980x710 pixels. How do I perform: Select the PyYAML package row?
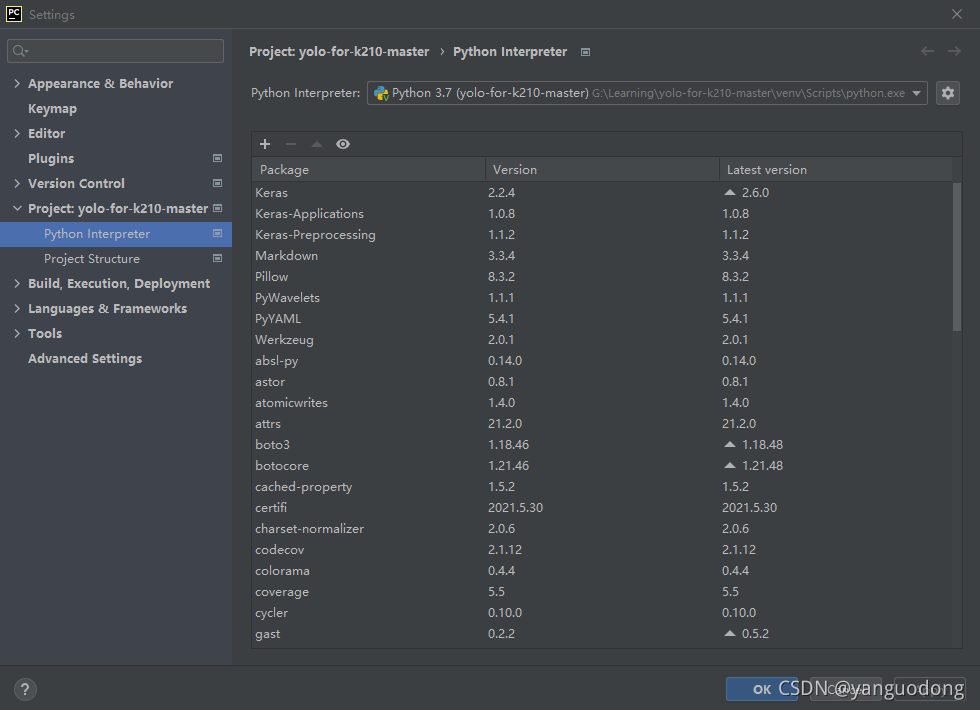coord(602,319)
